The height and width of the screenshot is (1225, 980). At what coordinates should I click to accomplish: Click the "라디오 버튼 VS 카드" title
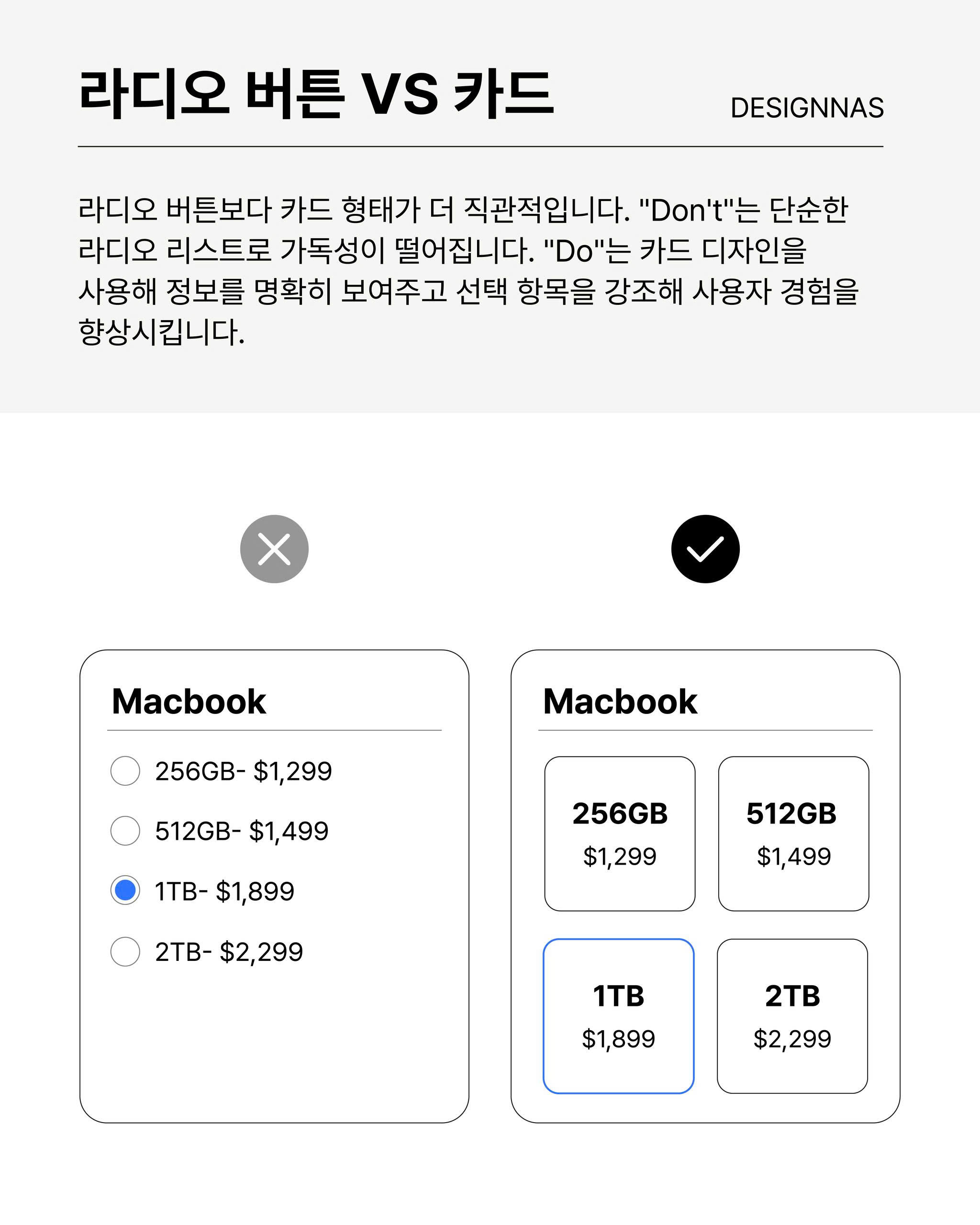pos(316,94)
